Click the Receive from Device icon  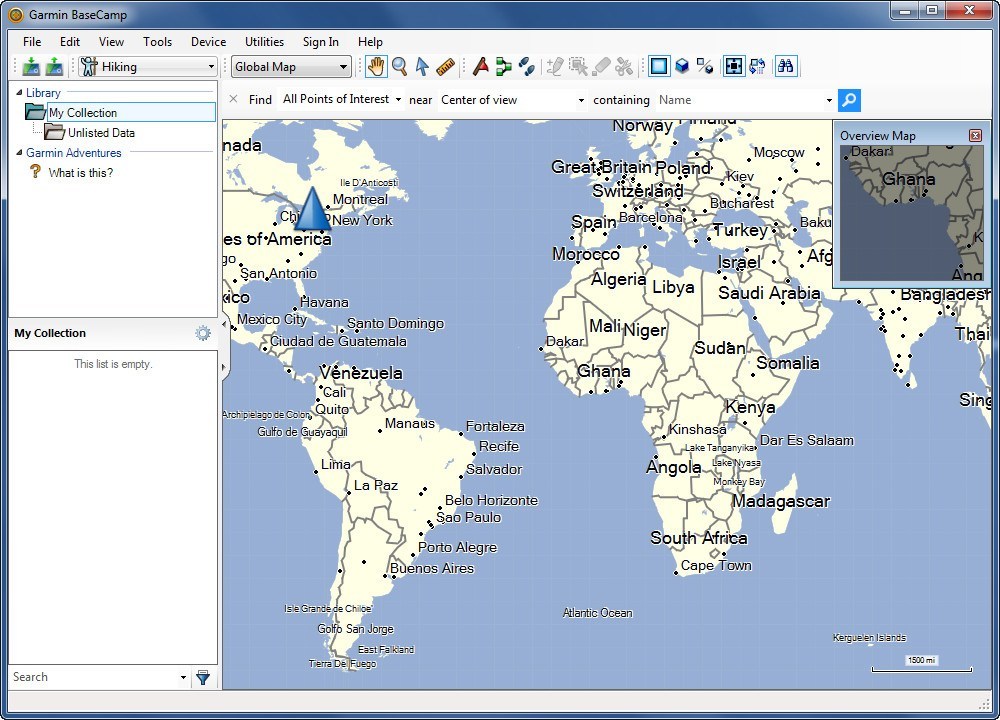pyautogui.click(x=55, y=66)
